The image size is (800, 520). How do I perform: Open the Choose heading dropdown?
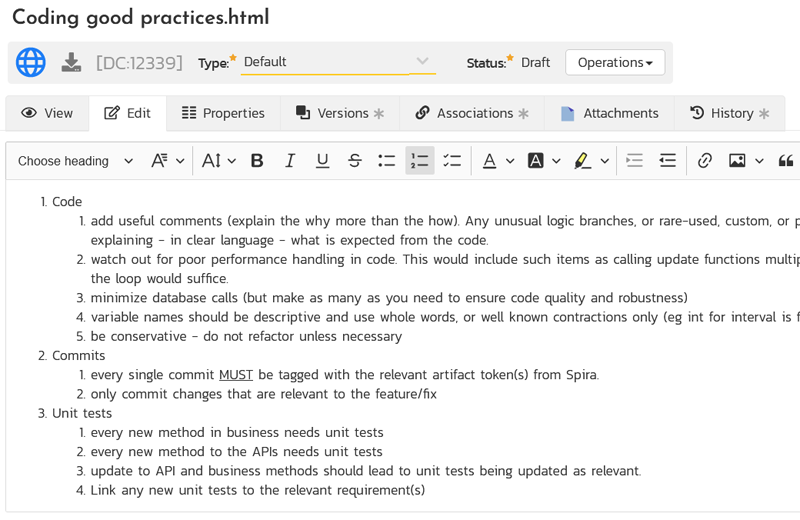75,160
